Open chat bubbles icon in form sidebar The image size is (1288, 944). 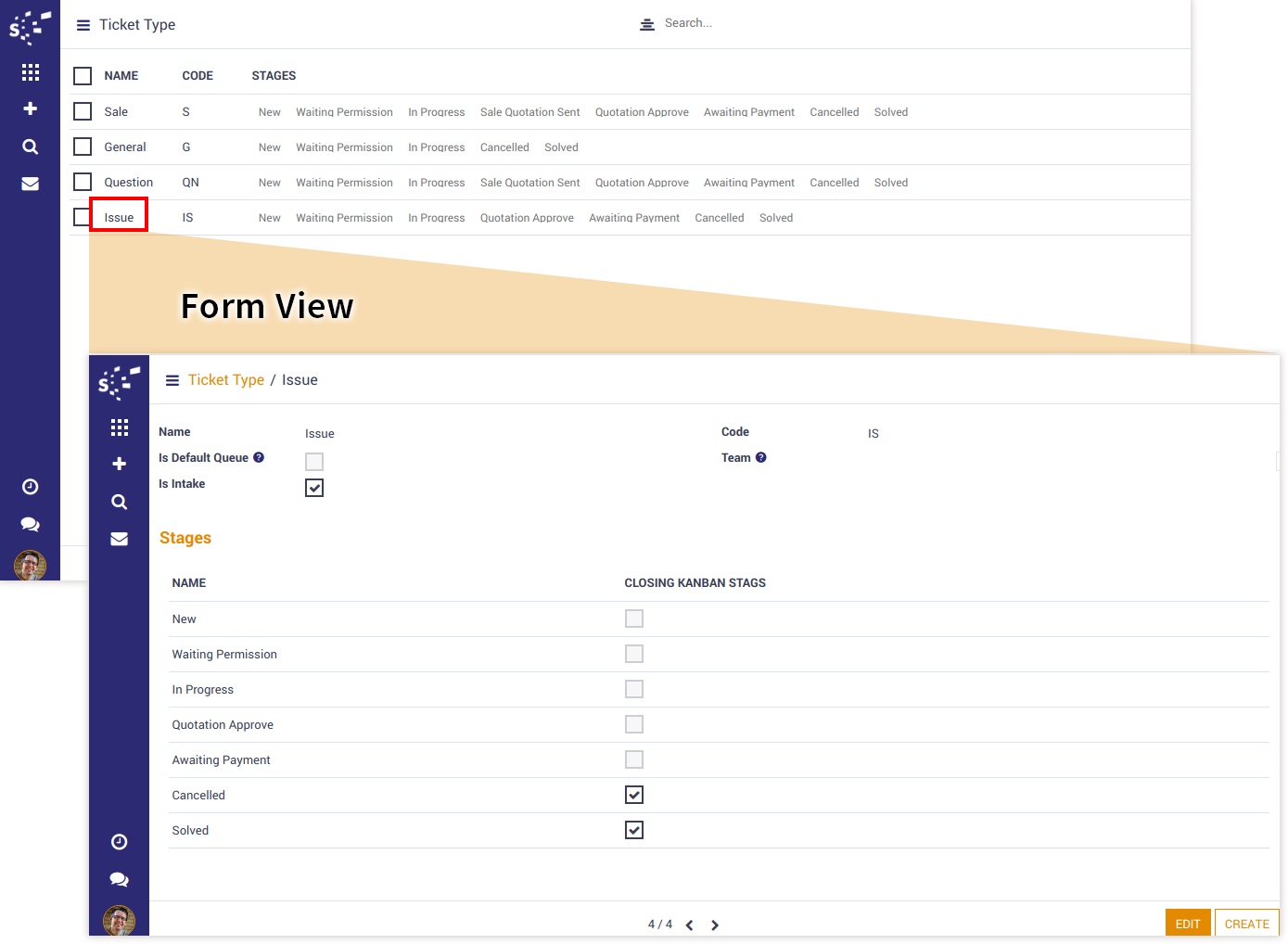coord(119,879)
